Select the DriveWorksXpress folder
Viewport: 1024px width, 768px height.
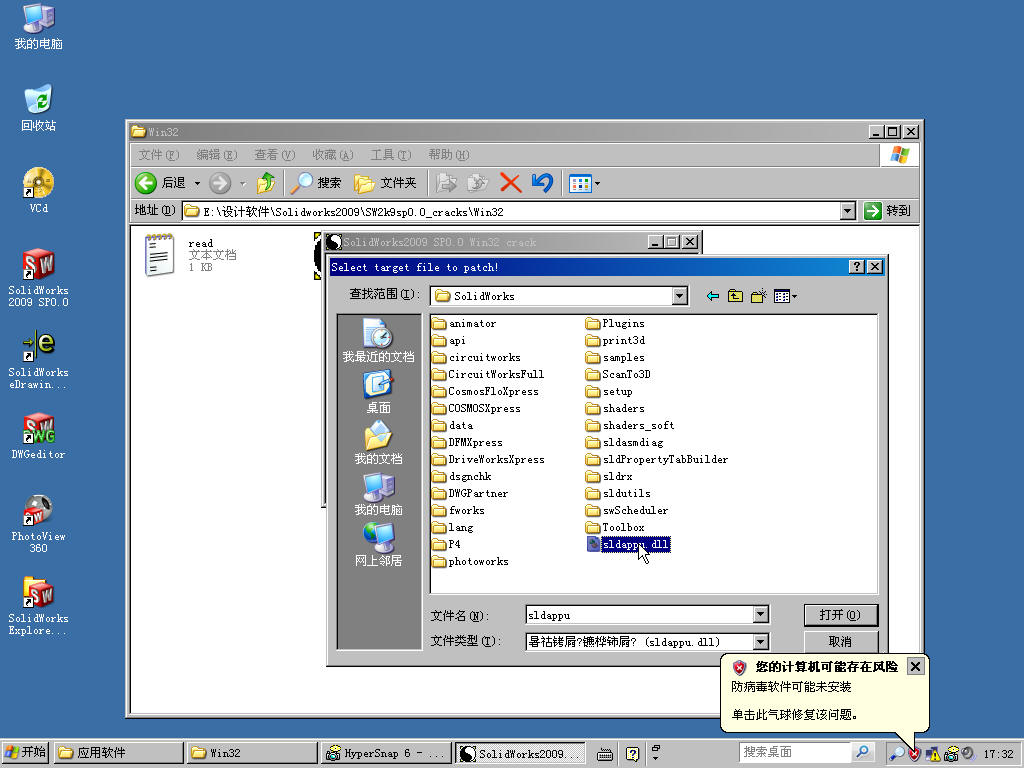488,459
